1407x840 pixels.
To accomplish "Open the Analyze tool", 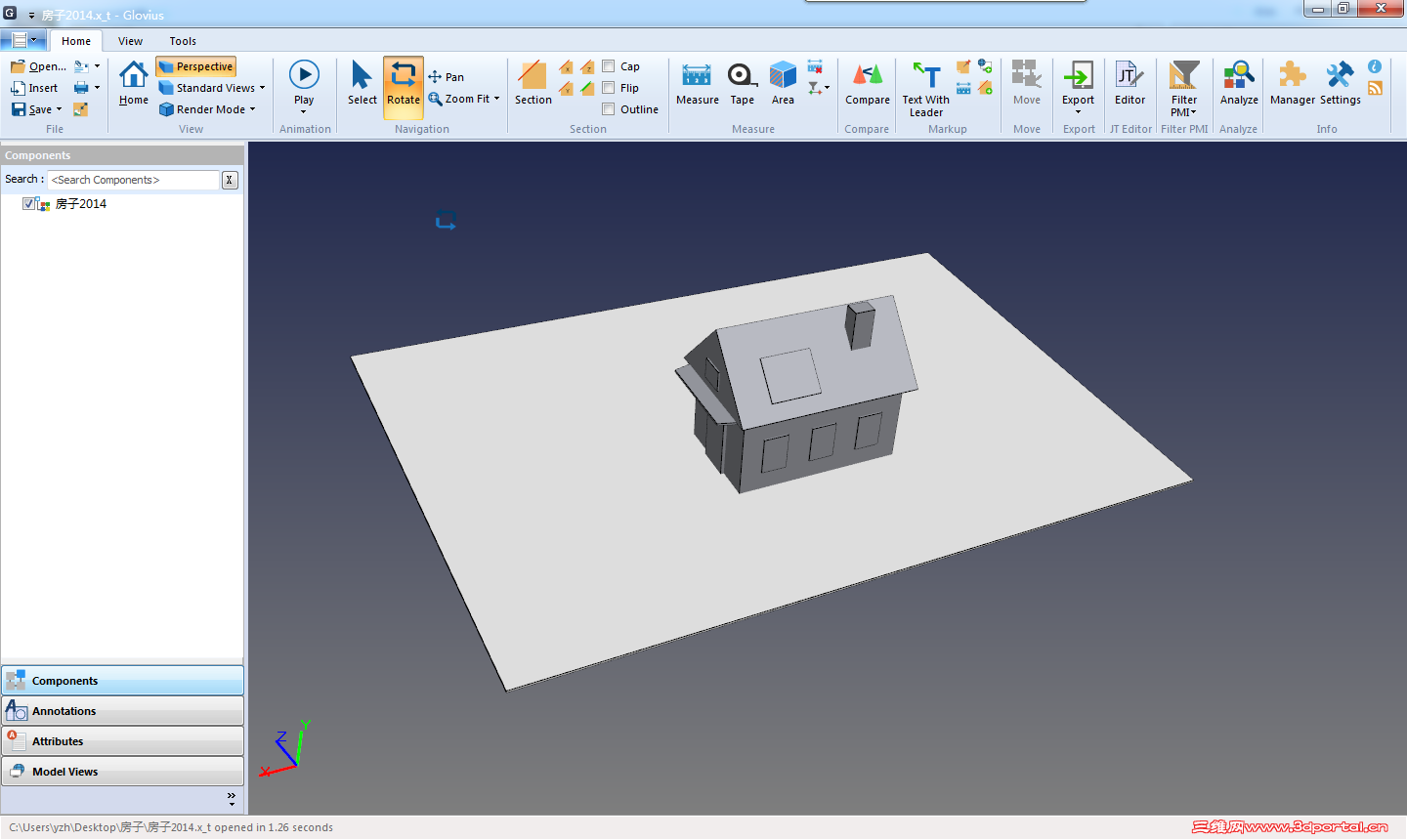I will [x=1239, y=82].
